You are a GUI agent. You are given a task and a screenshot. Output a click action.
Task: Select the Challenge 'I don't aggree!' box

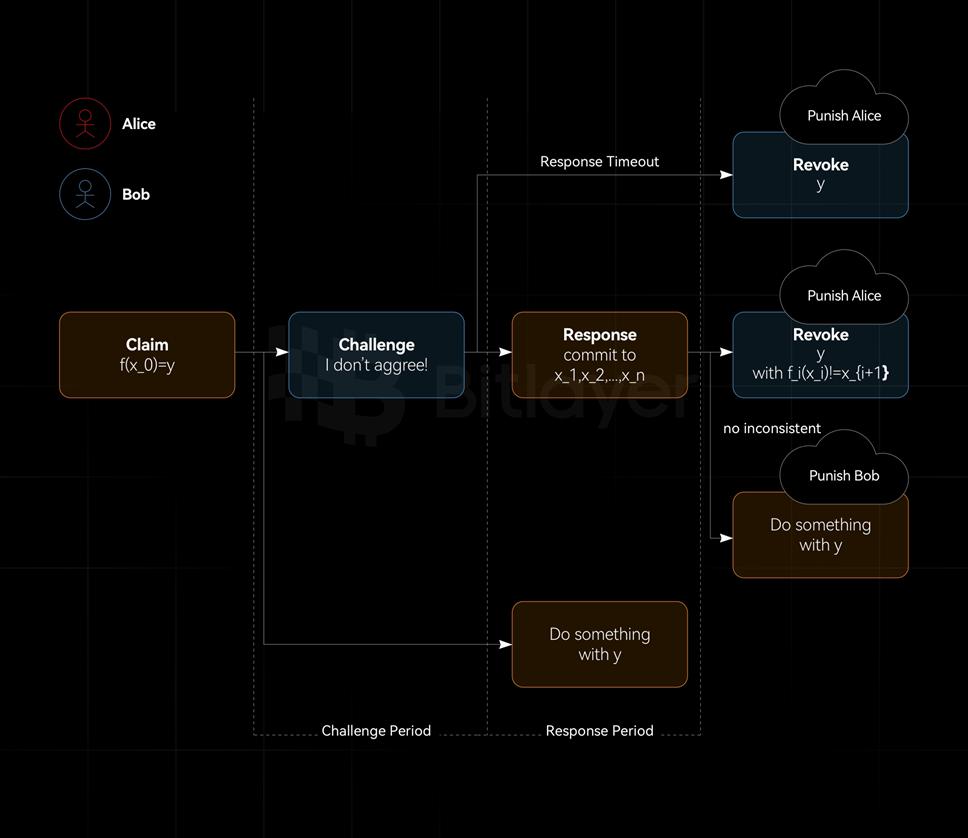tap(377, 355)
